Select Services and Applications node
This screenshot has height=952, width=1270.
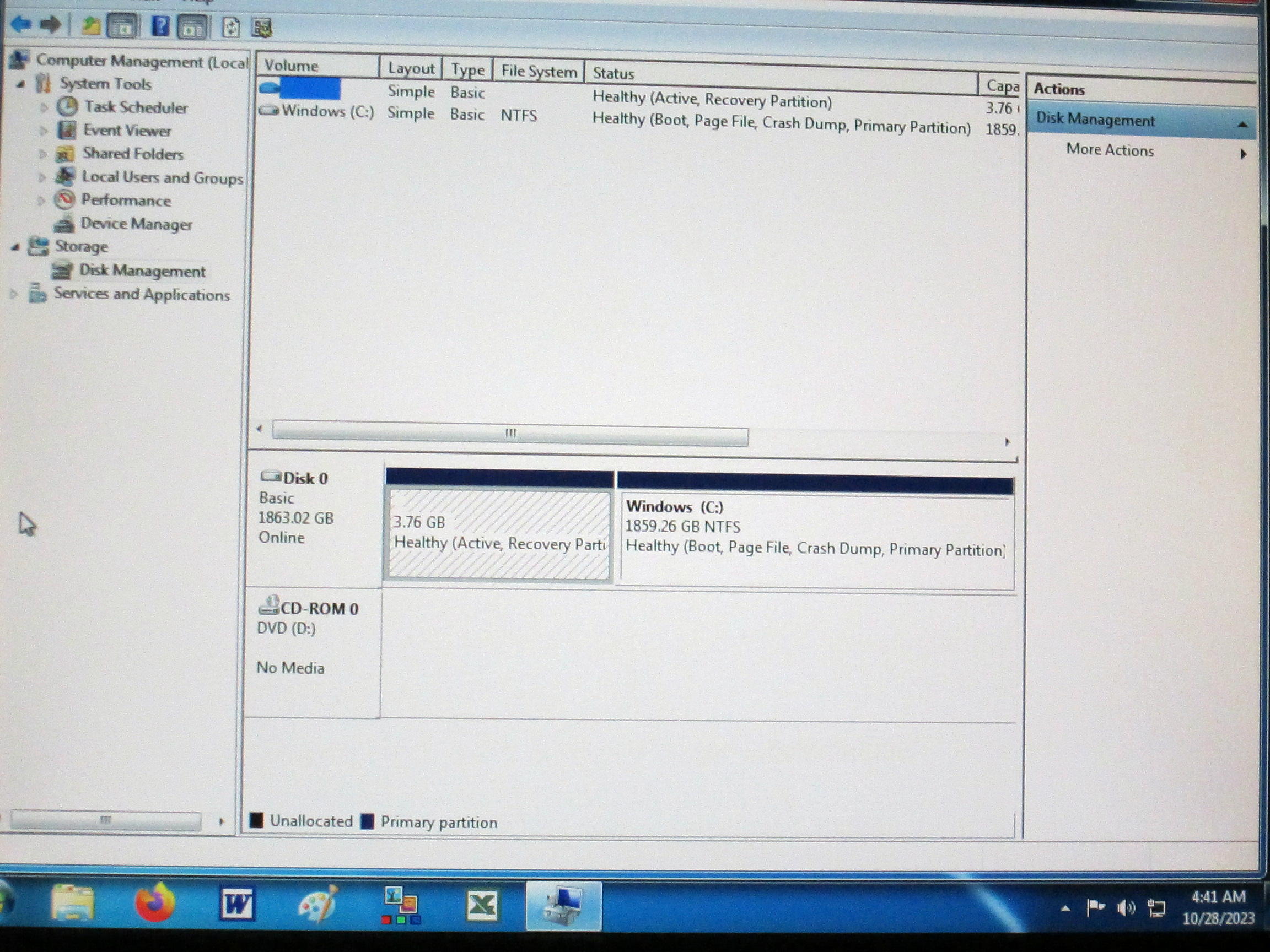141,294
